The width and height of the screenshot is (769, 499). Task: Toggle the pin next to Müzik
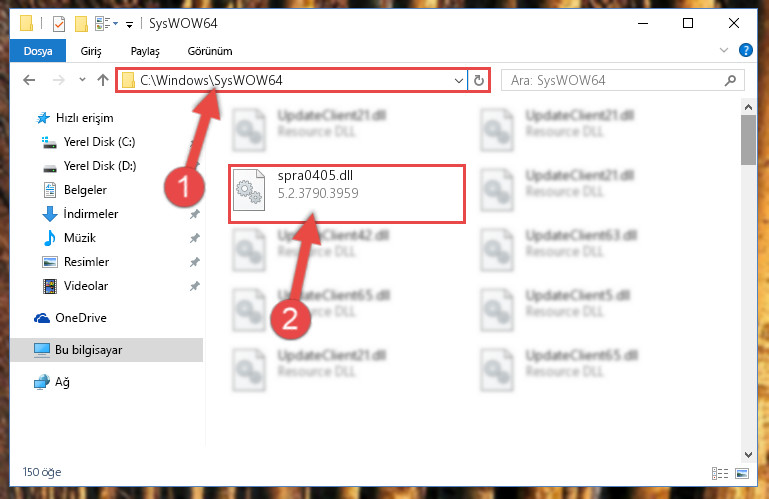pos(195,238)
